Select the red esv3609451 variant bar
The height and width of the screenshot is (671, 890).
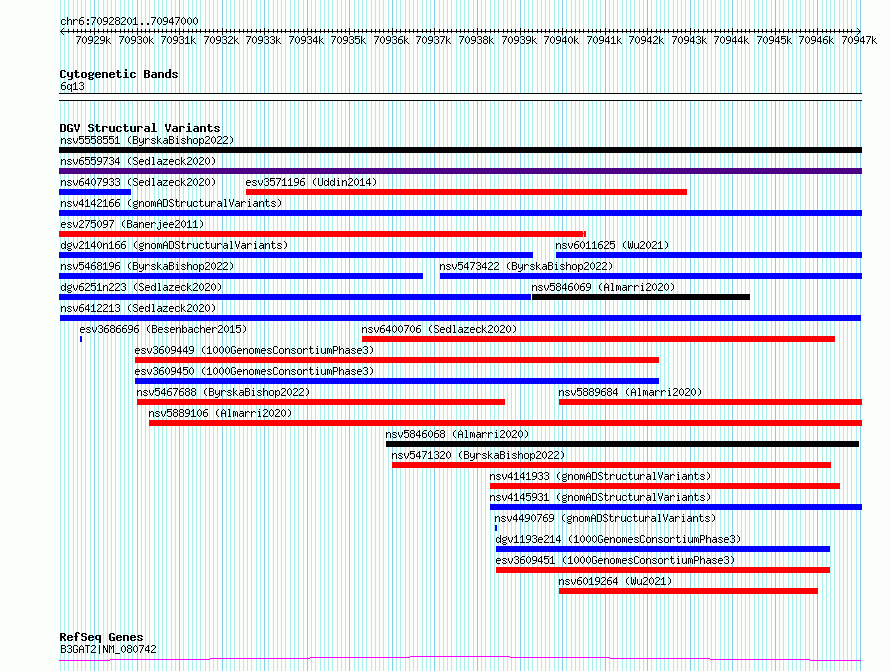pos(663,570)
